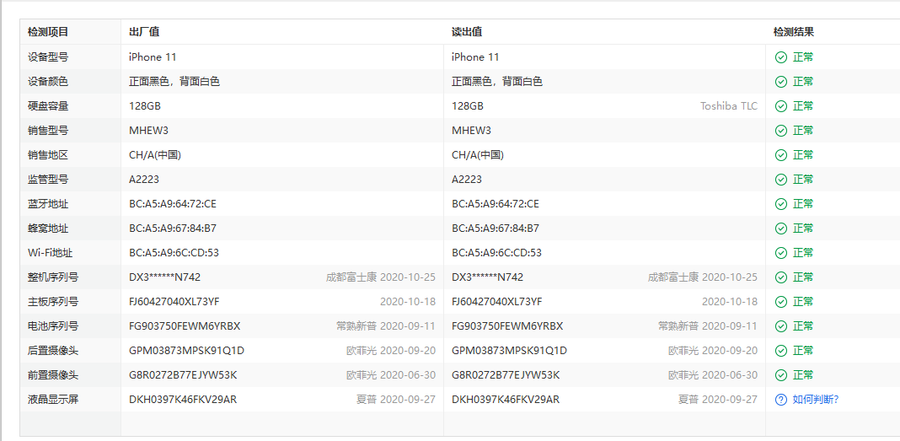Click the 检测项目 column header
Viewport: 900px width, 441px height.
tap(48, 32)
